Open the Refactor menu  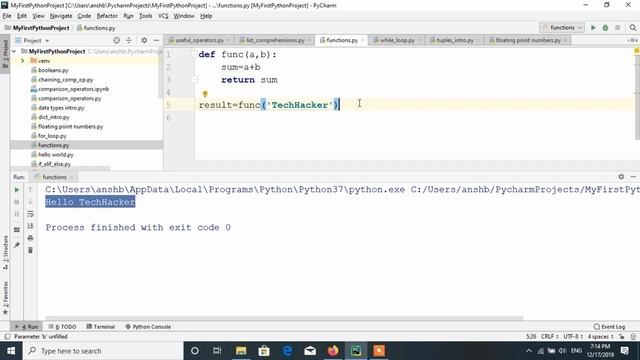click(107, 16)
